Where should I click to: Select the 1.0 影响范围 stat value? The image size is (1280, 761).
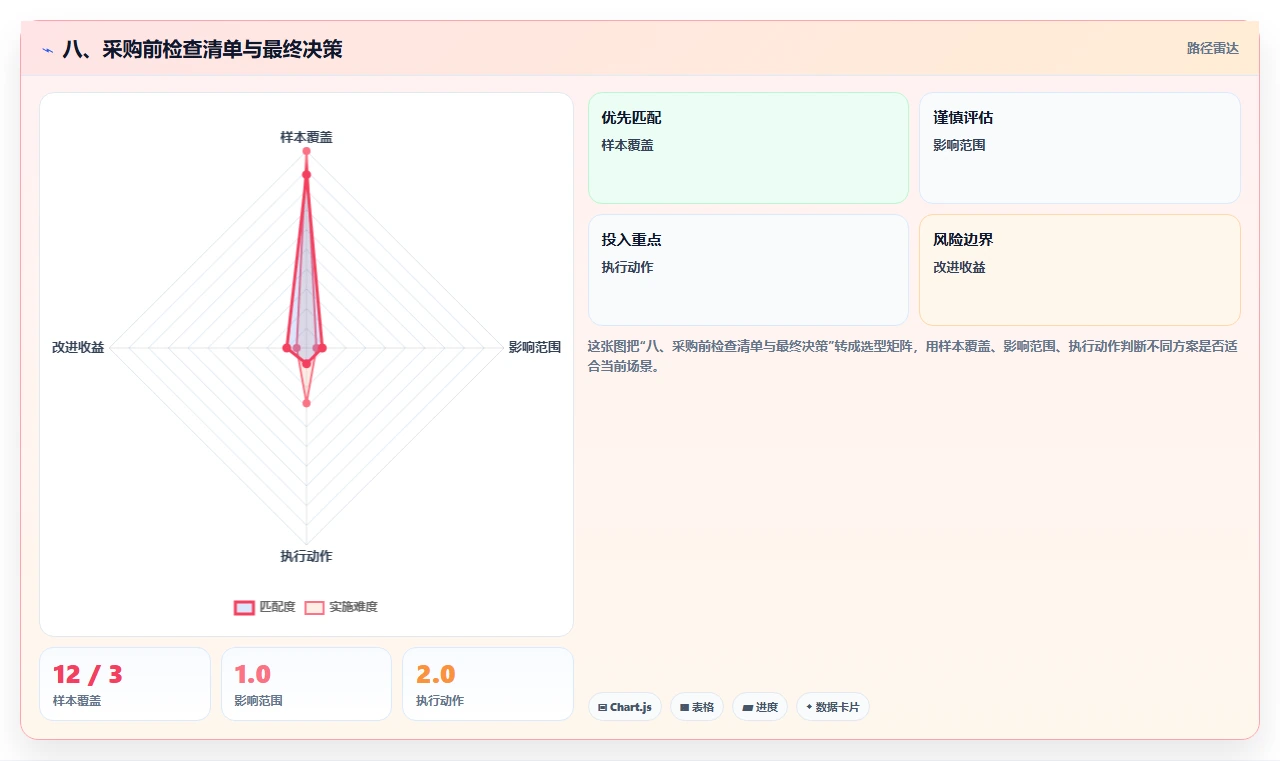coord(252,674)
